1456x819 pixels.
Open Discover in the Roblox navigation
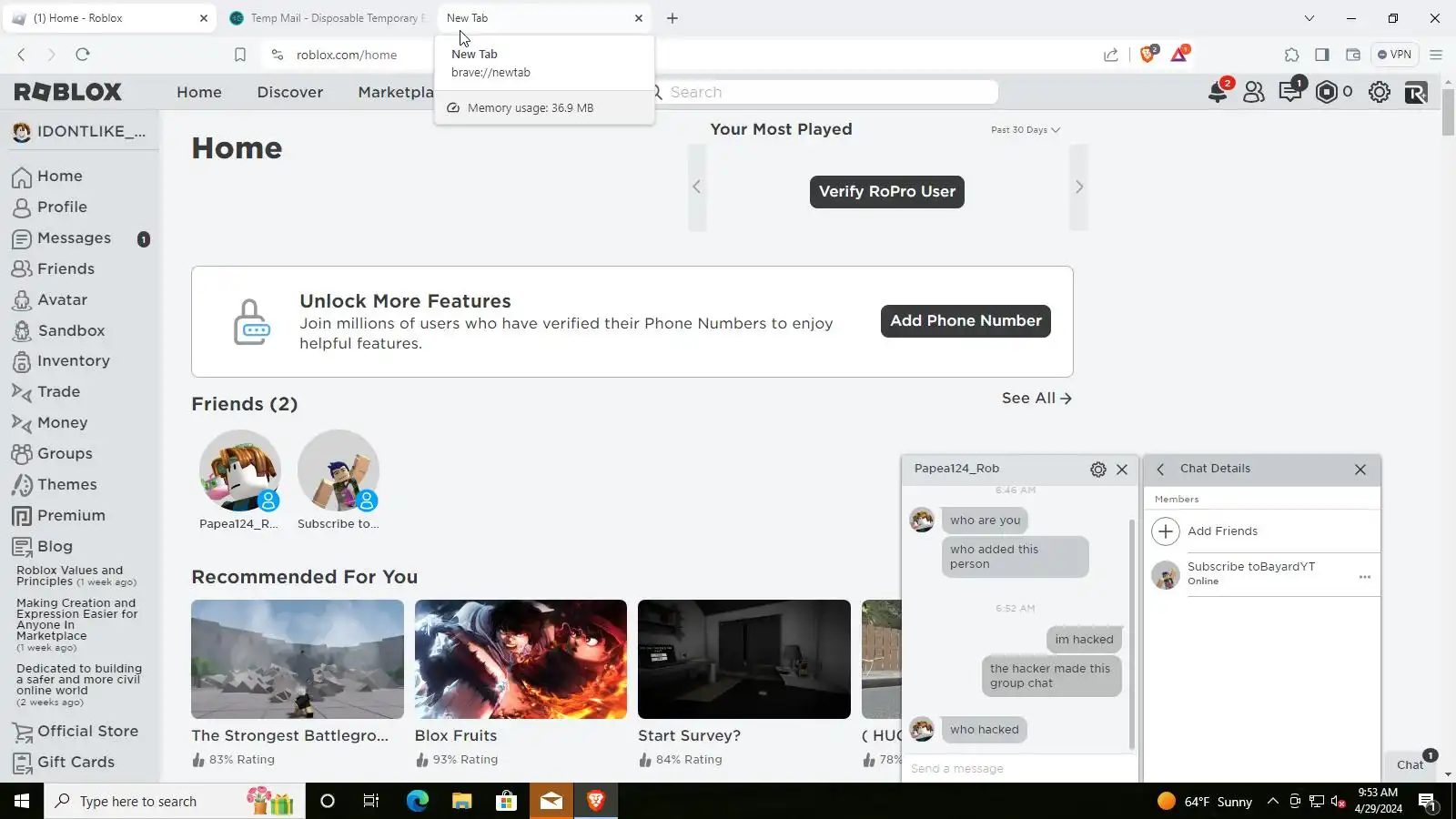click(290, 92)
